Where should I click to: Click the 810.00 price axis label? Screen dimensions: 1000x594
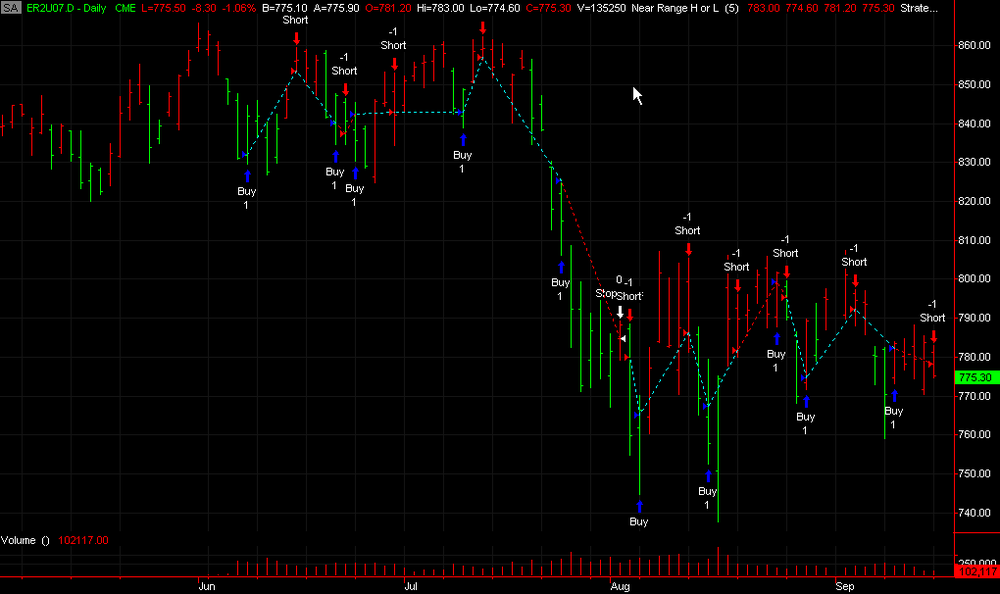pyautogui.click(x=974, y=240)
